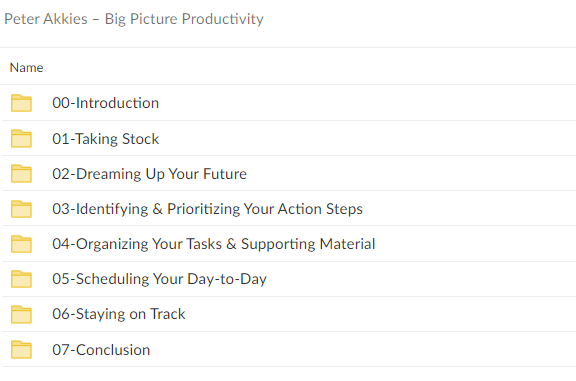This screenshot has width=576, height=381.
Task: Go to 01-Taking Stock folder name
Action: (105, 139)
